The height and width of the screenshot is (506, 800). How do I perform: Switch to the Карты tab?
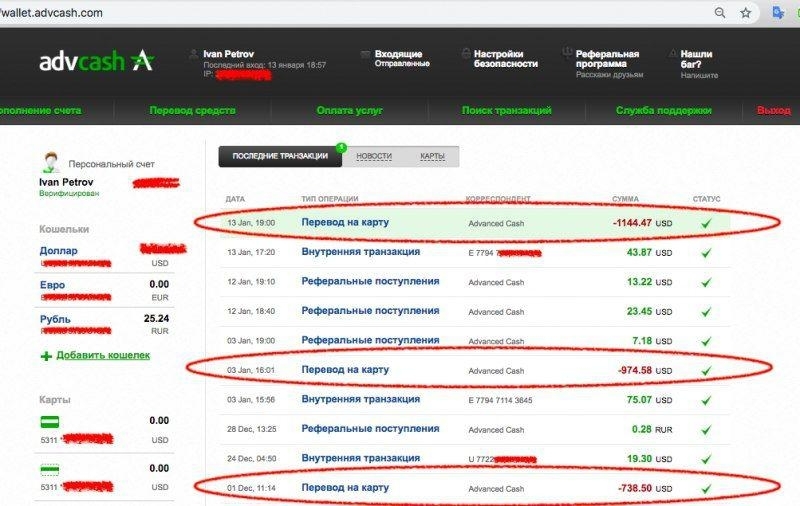coord(432,156)
